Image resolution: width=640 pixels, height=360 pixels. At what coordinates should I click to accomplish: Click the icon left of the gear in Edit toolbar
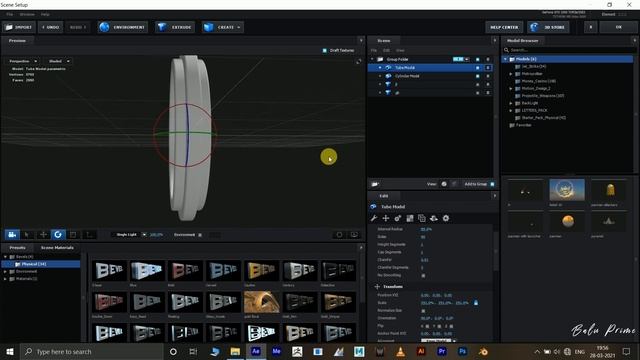(434, 218)
